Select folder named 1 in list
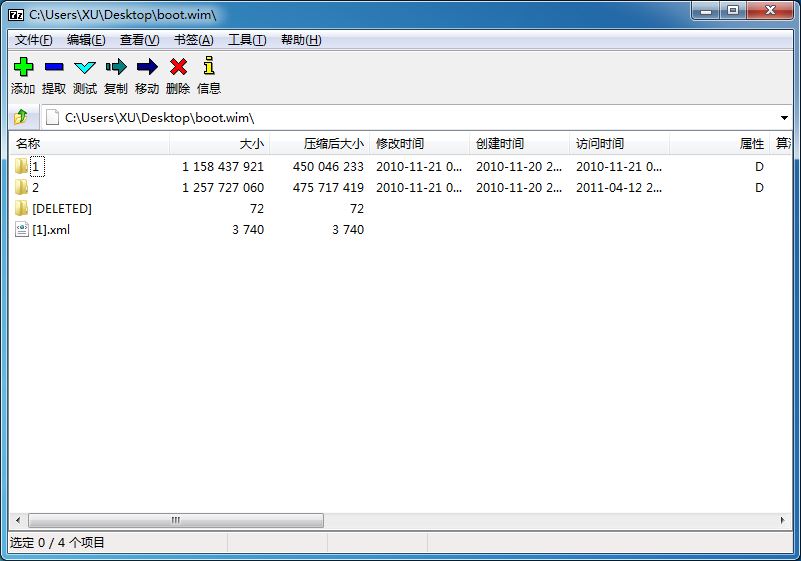Image resolution: width=801 pixels, height=561 pixels. click(35, 167)
